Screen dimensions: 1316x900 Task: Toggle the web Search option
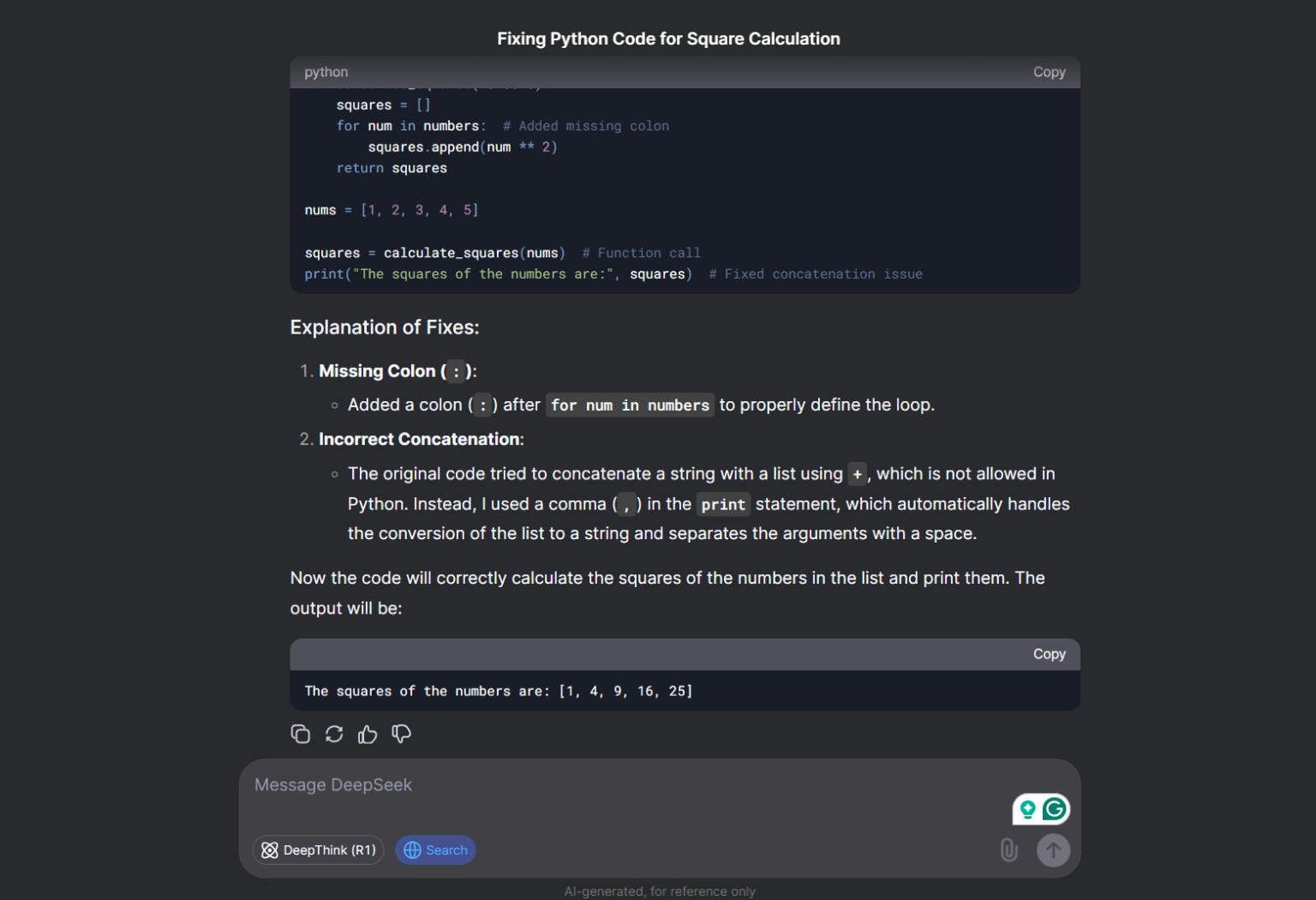click(435, 850)
